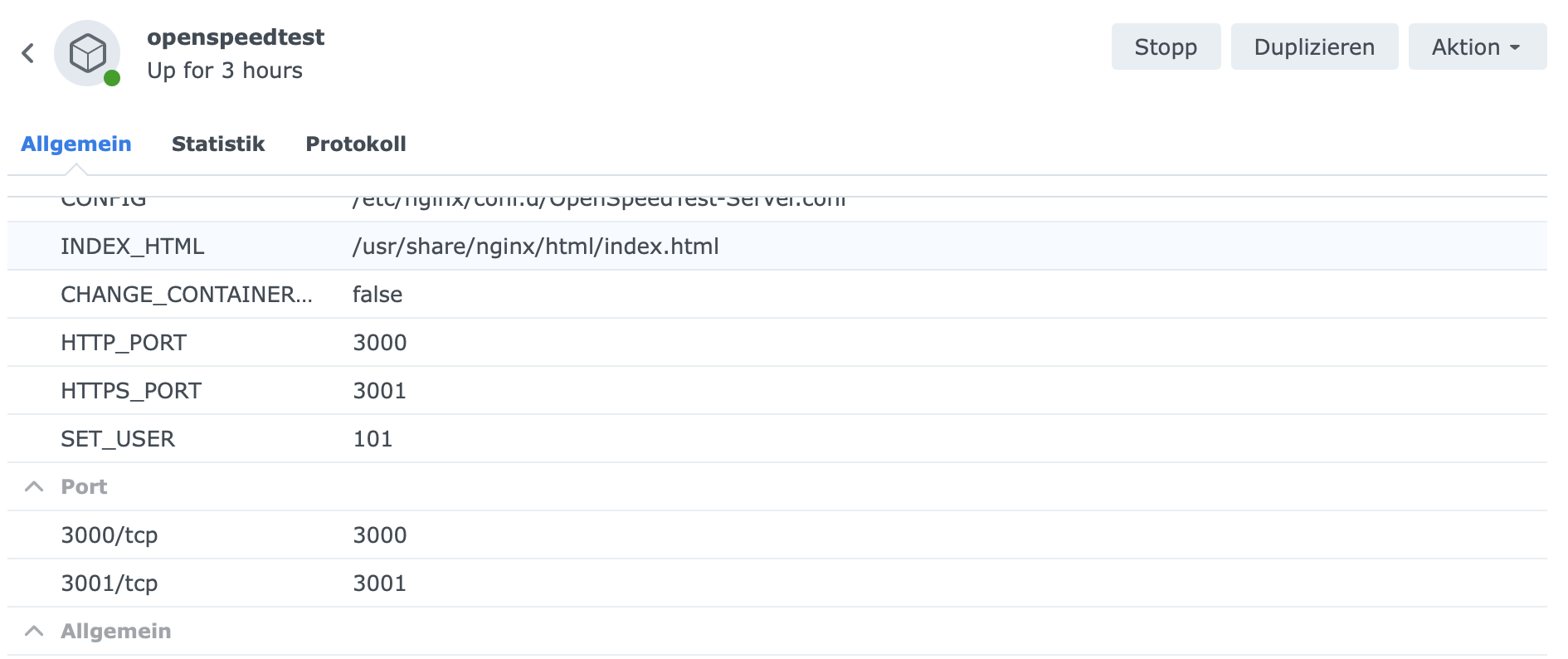Switch to the Allgemein tab

tap(75, 144)
